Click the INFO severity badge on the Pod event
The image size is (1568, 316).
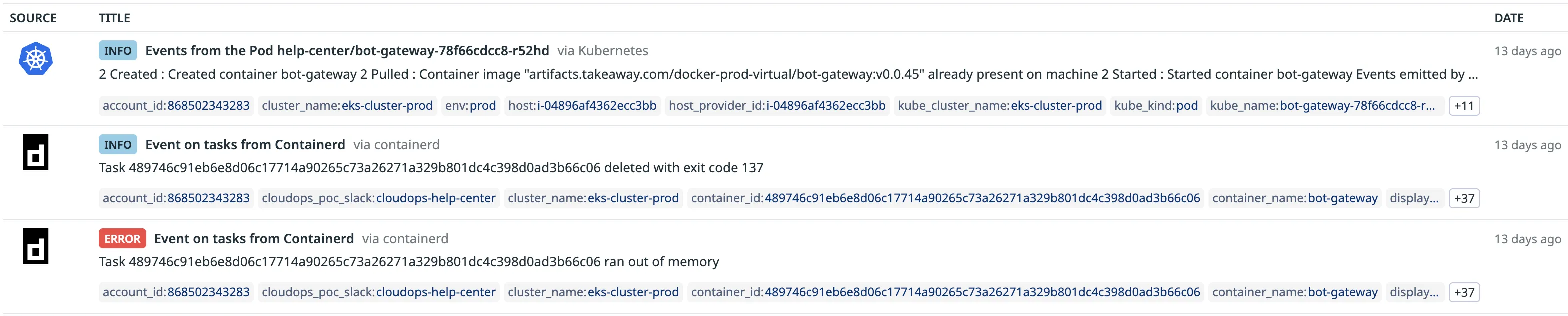[117, 51]
